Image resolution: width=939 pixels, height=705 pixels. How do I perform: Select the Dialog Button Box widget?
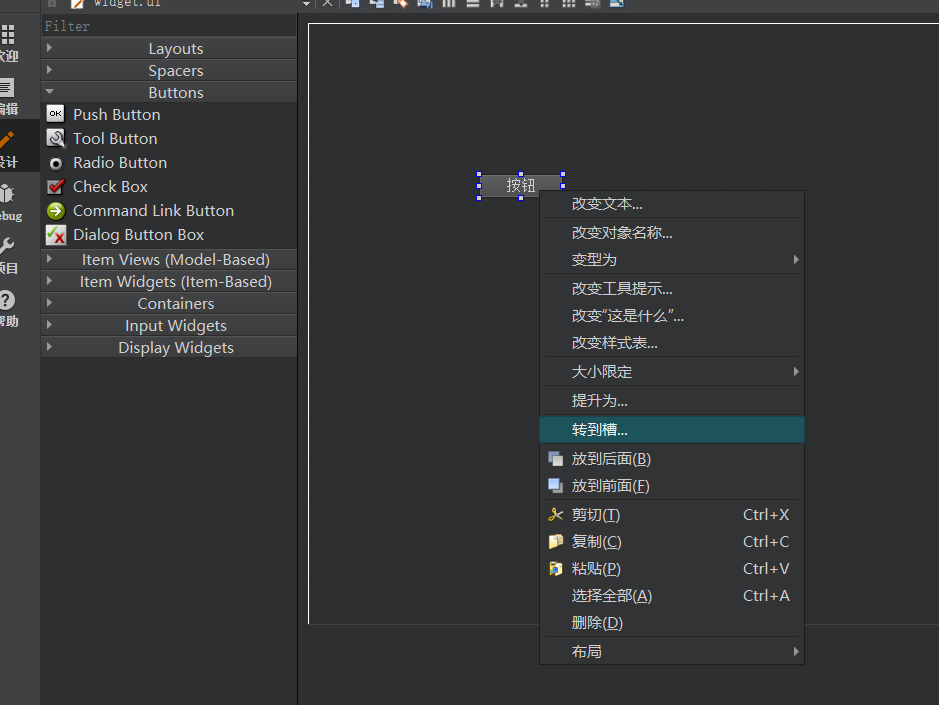pos(138,235)
